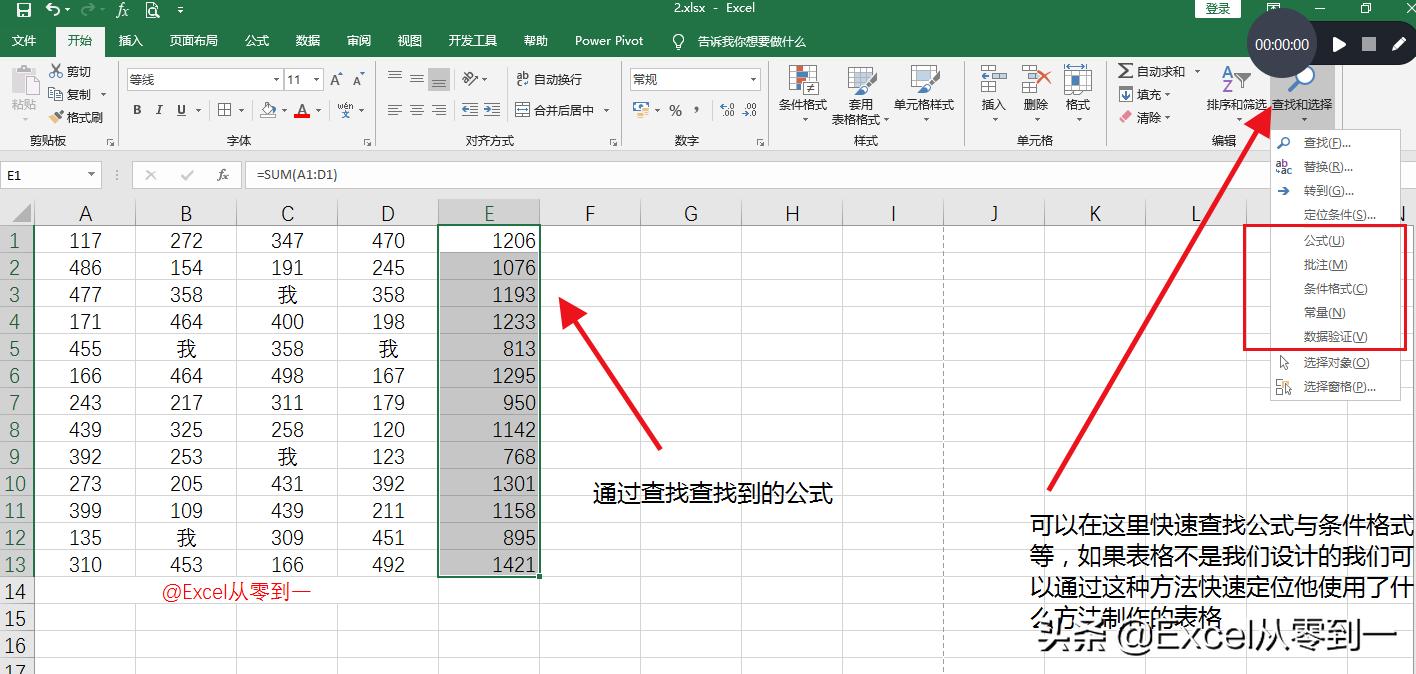
Task: Select the bold formatting icon
Action: click(x=137, y=110)
